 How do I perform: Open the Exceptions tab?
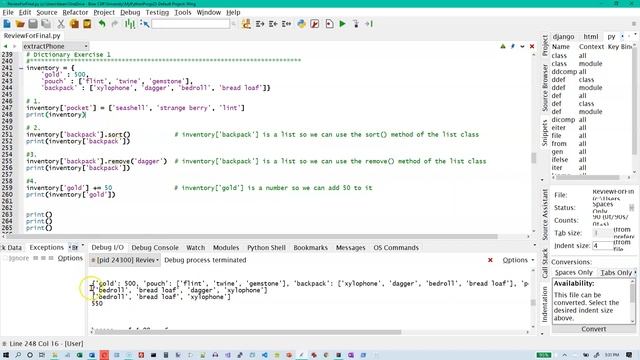tap(47, 248)
